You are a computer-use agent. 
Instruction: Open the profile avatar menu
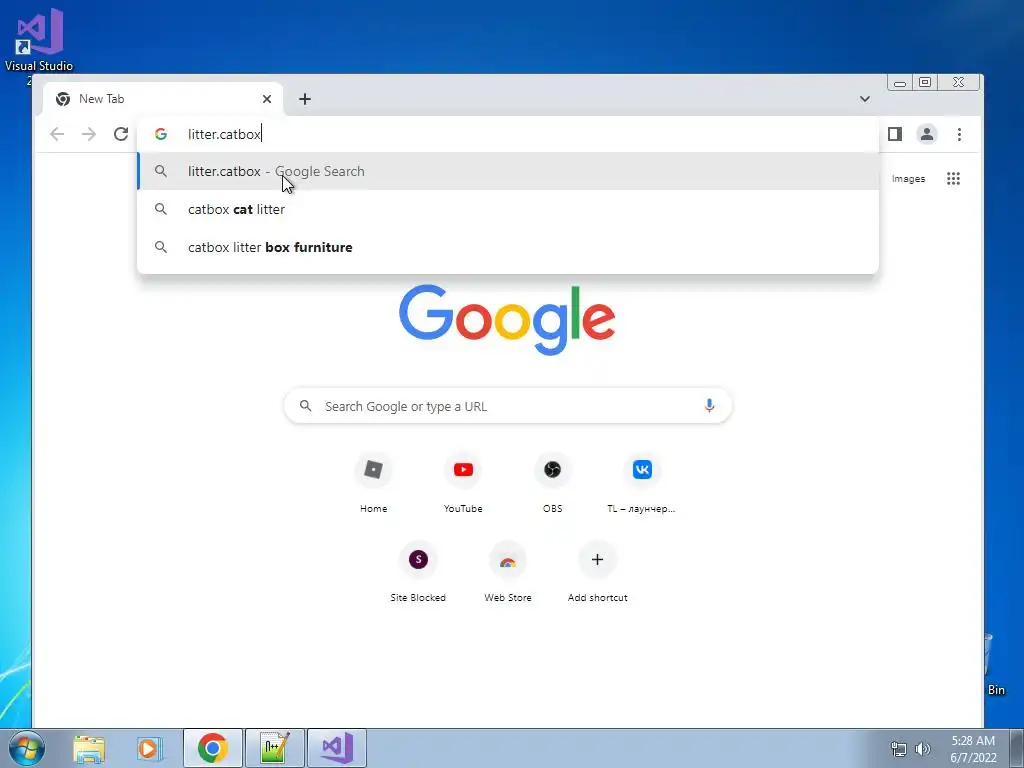[927, 134]
